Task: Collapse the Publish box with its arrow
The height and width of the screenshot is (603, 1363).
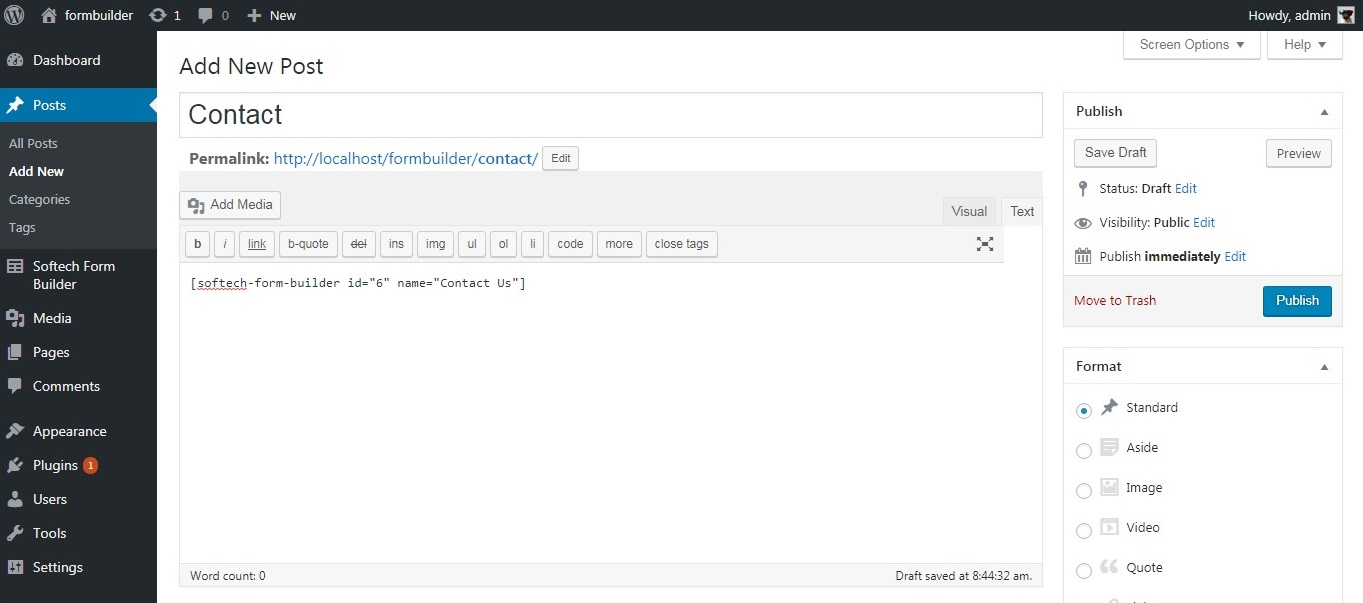Action: tap(1324, 112)
